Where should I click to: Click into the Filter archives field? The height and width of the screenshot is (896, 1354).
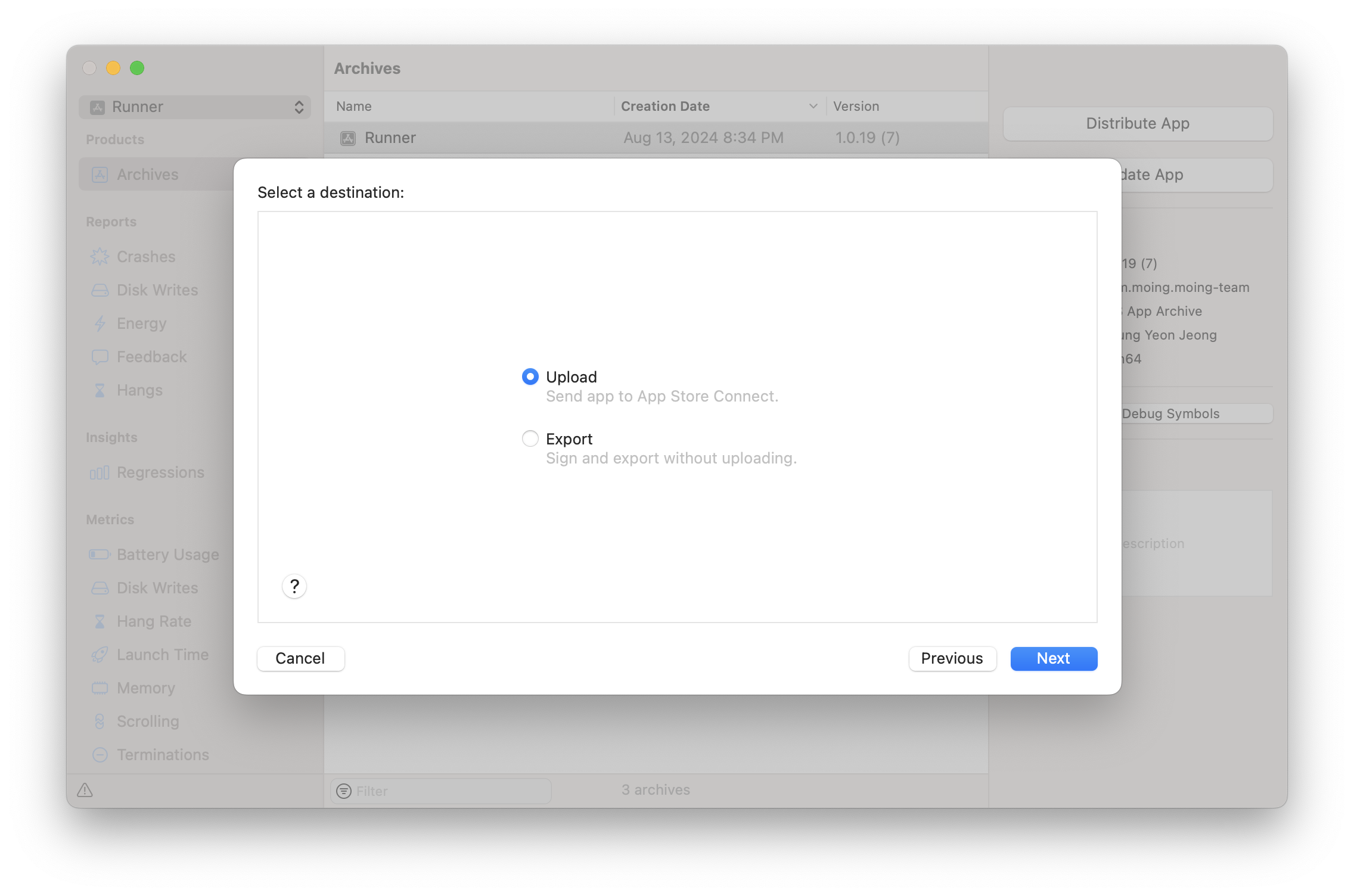pyautogui.click(x=441, y=791)
